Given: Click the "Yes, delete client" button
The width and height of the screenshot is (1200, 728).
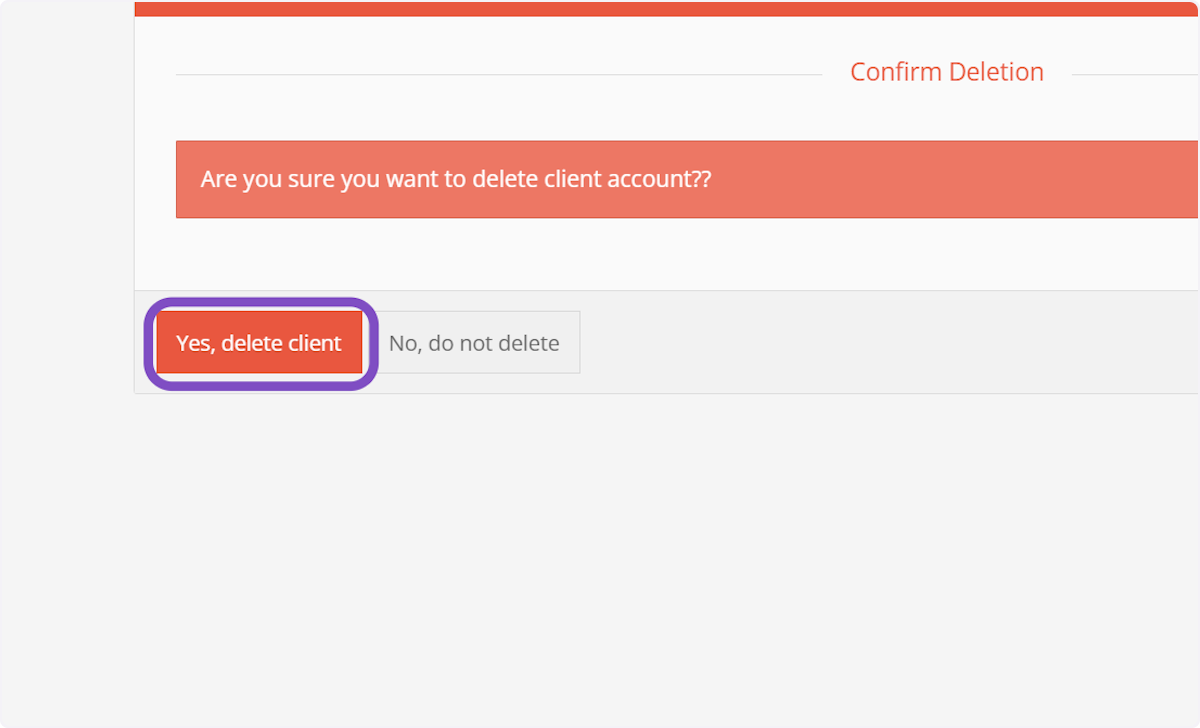Looking at the screenshot, I should 259,343.
